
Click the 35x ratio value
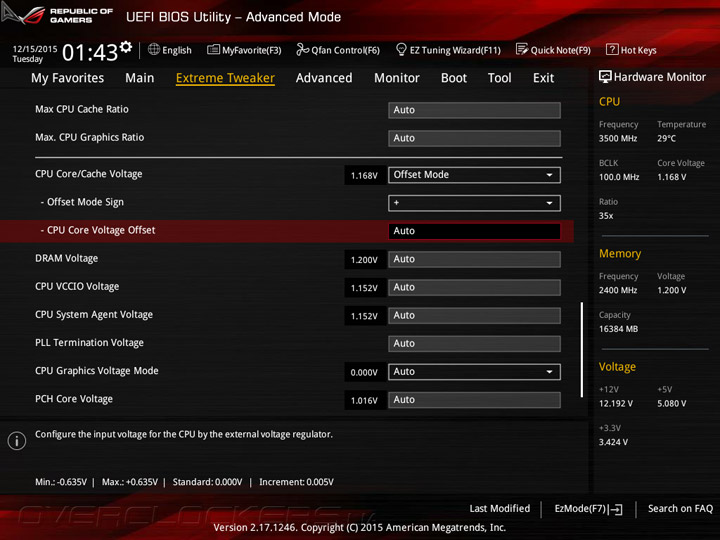coord(606,216)
